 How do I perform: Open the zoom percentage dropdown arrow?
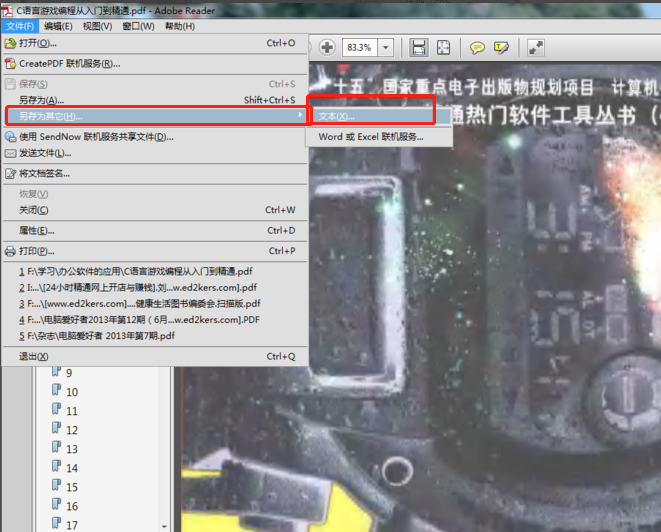(386, 47)
